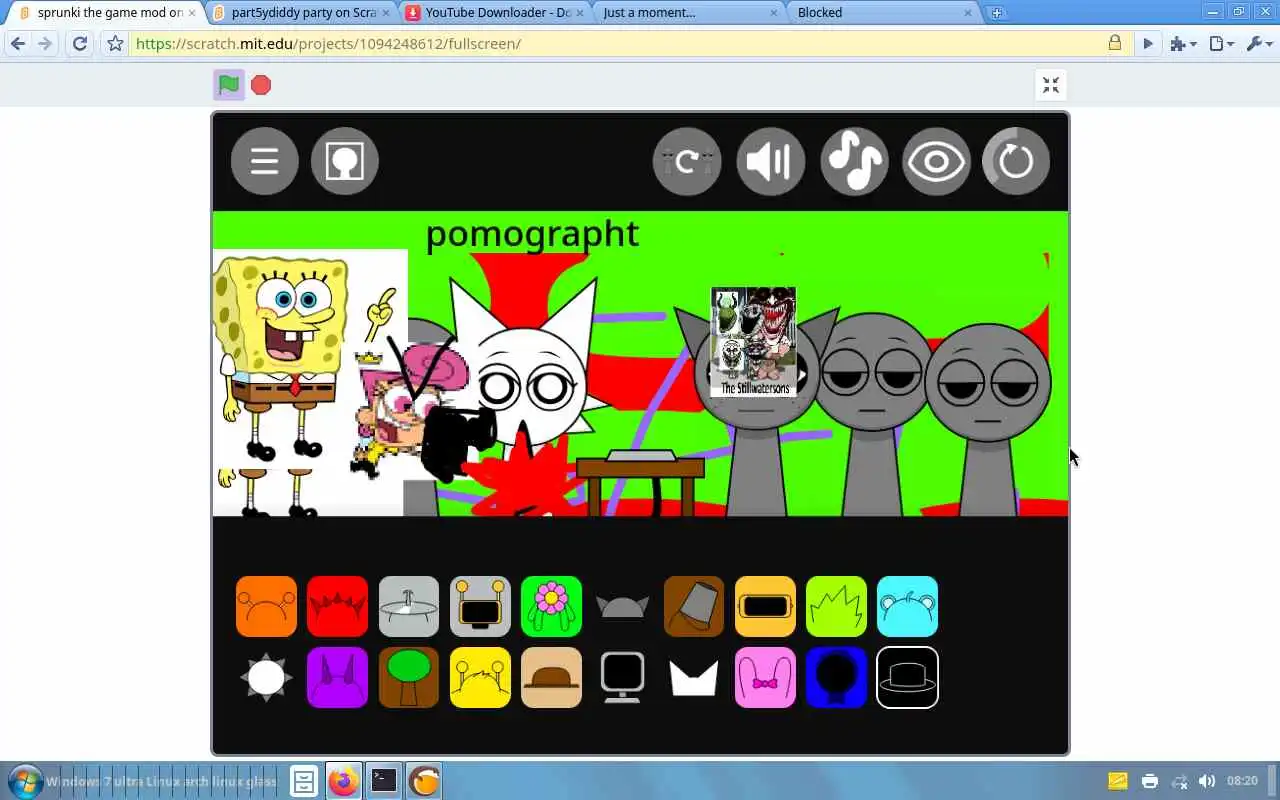Open the page menu dropdown
The height and width of the screenshot is (800, 1280).
[1221, 44]
